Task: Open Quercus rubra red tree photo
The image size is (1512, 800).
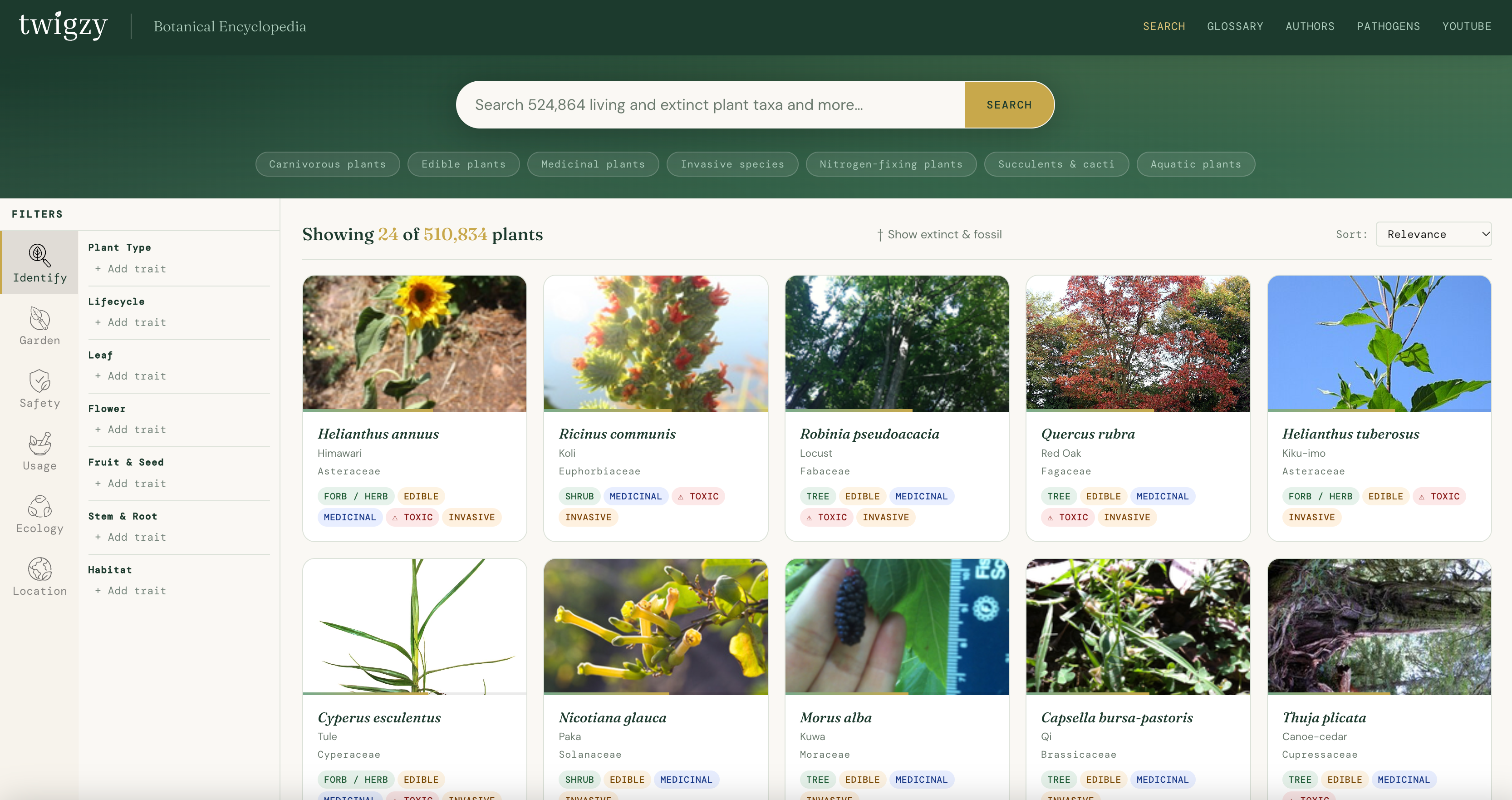Action: 1138,344
